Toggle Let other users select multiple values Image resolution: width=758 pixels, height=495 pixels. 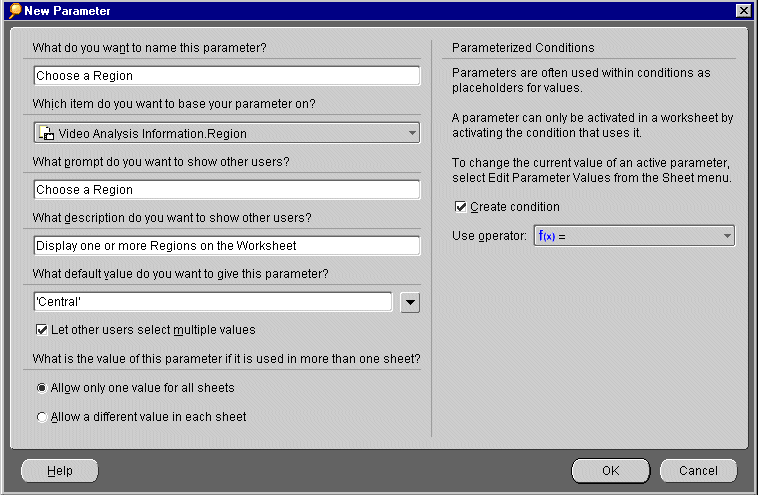[x=42, y=330]
